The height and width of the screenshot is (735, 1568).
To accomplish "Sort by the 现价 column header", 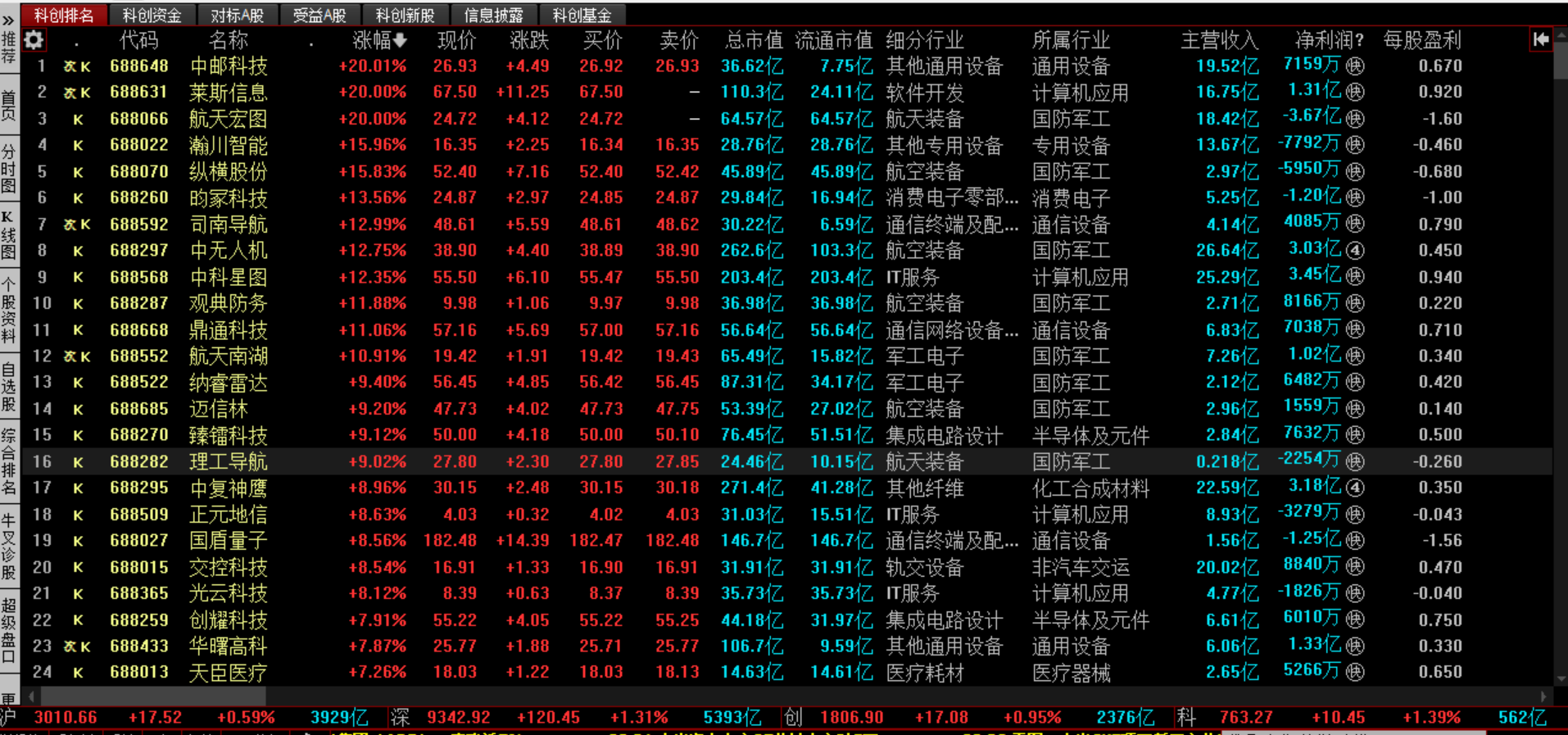I will (456, 39).
